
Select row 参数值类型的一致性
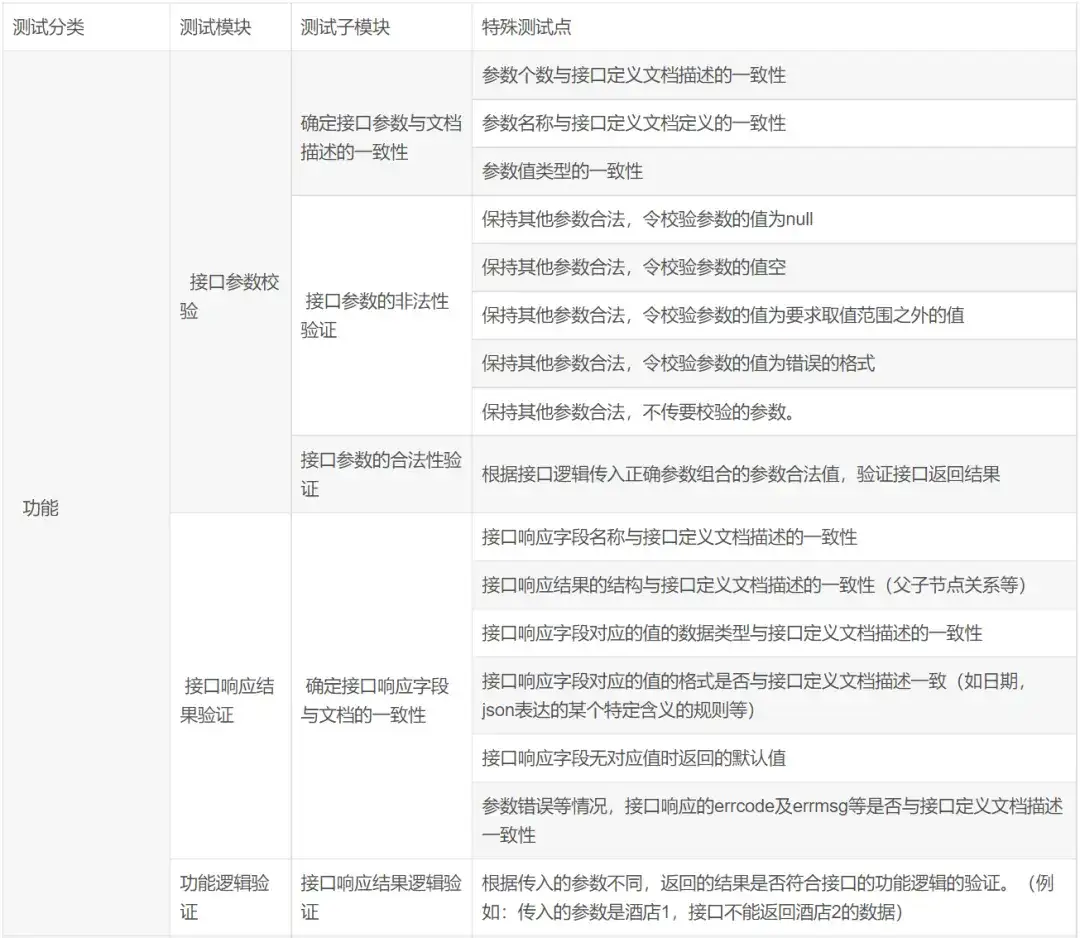pos(774,171)
